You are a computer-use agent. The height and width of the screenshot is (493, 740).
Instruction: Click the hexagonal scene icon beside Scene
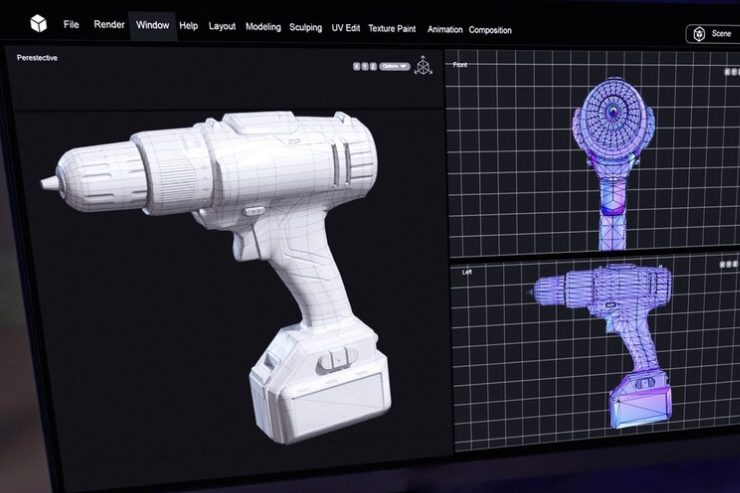699,34
